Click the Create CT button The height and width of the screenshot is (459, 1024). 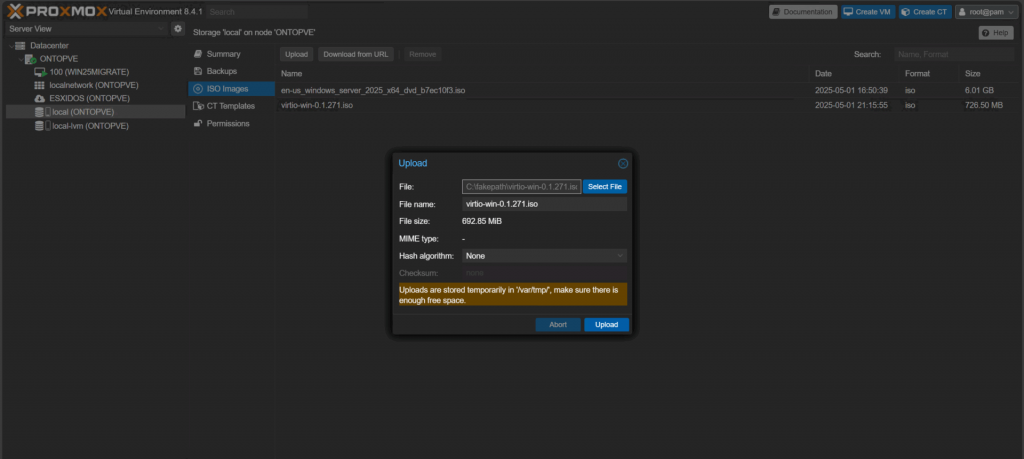pos(925,12)
